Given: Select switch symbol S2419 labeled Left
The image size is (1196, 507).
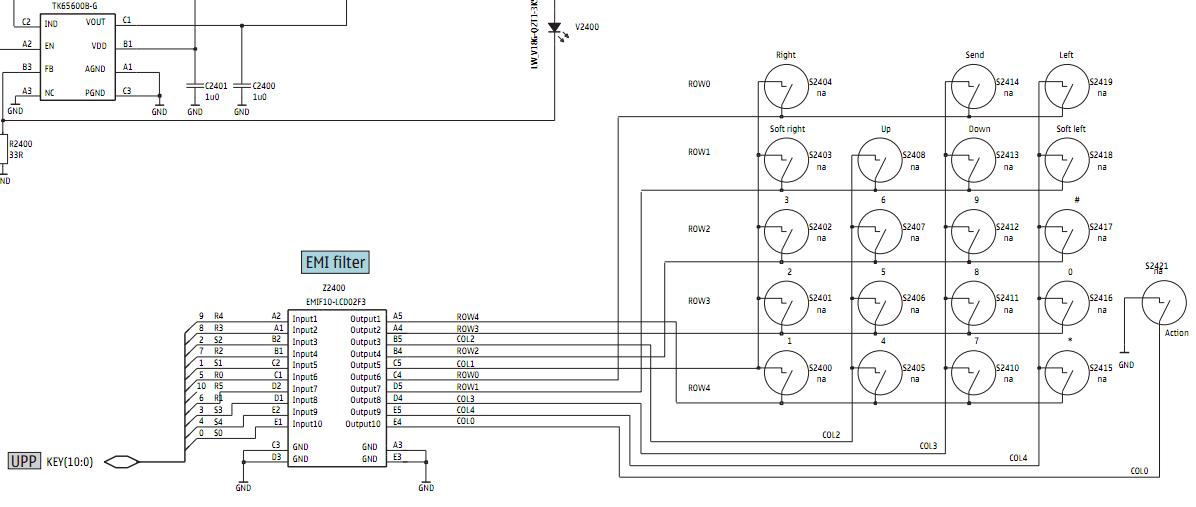Looking at the screenshot, I should tap(1066, 85).
